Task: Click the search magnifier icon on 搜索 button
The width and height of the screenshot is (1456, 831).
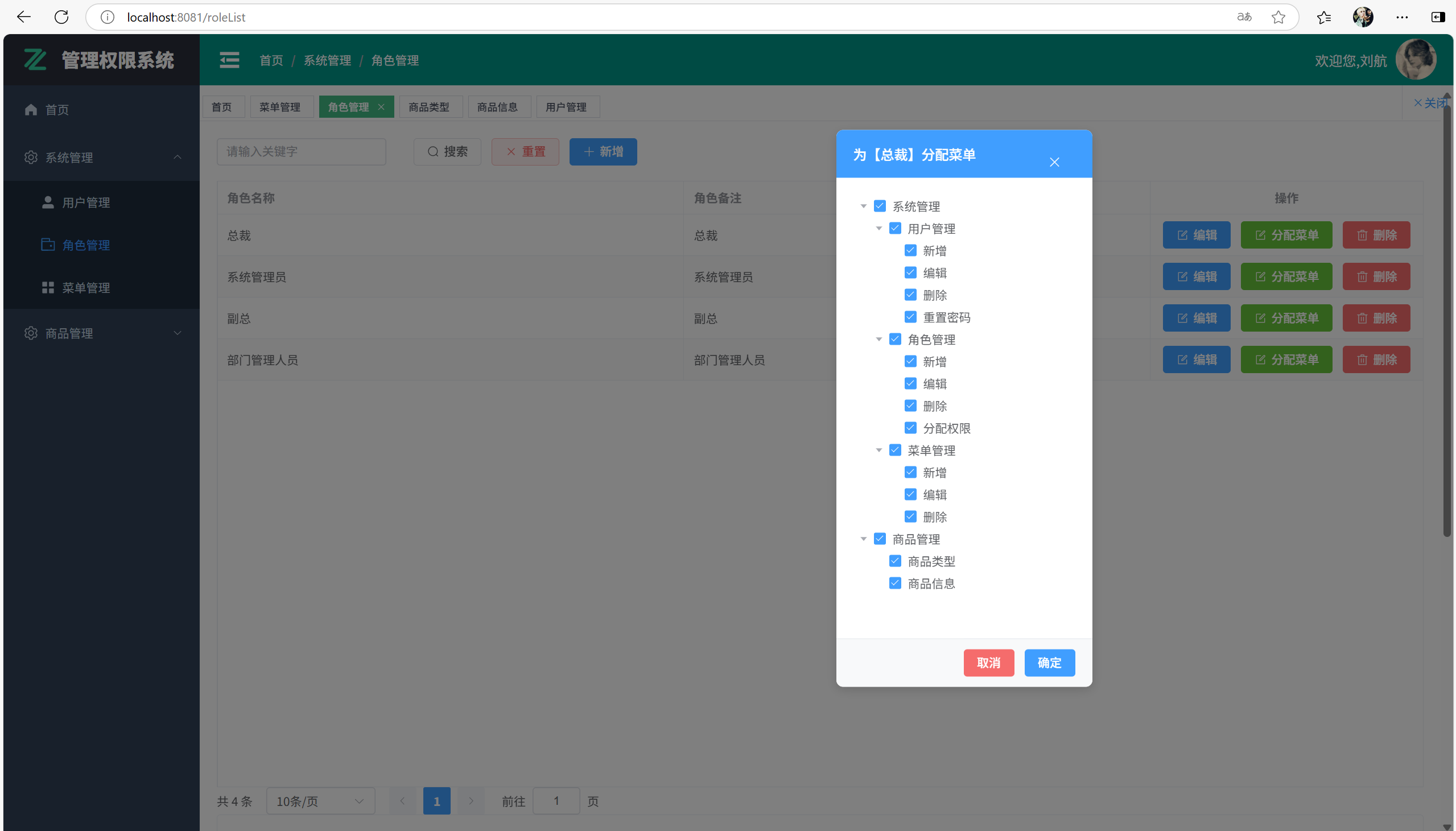Action: tap(432, 151)
